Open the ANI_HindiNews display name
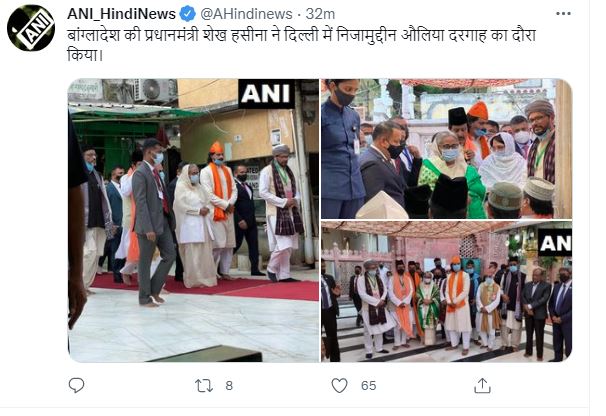Screen dimensions: 606x416 coord(121,14)
